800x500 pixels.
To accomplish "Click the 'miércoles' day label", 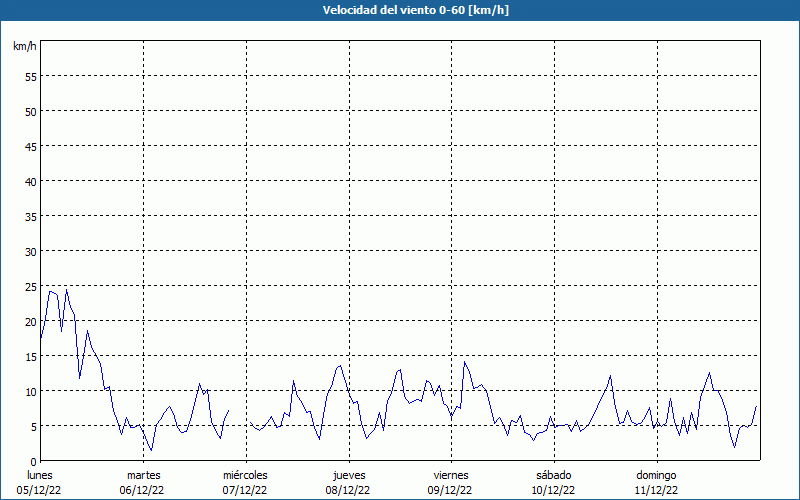I will coord(245,476).
